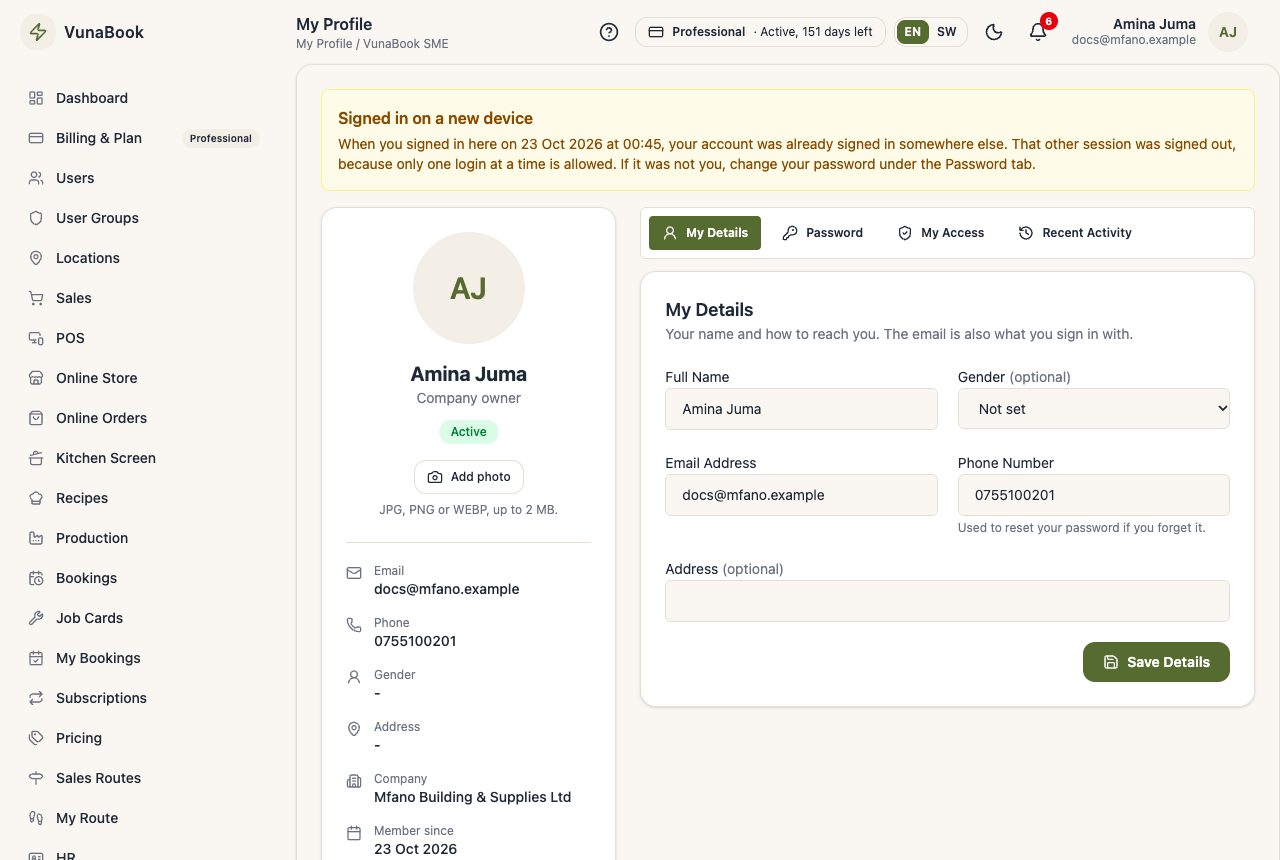1280x860 pixels.
Task: Open the My Access tab
Action: pyautogui.click(x=941, y=233)
